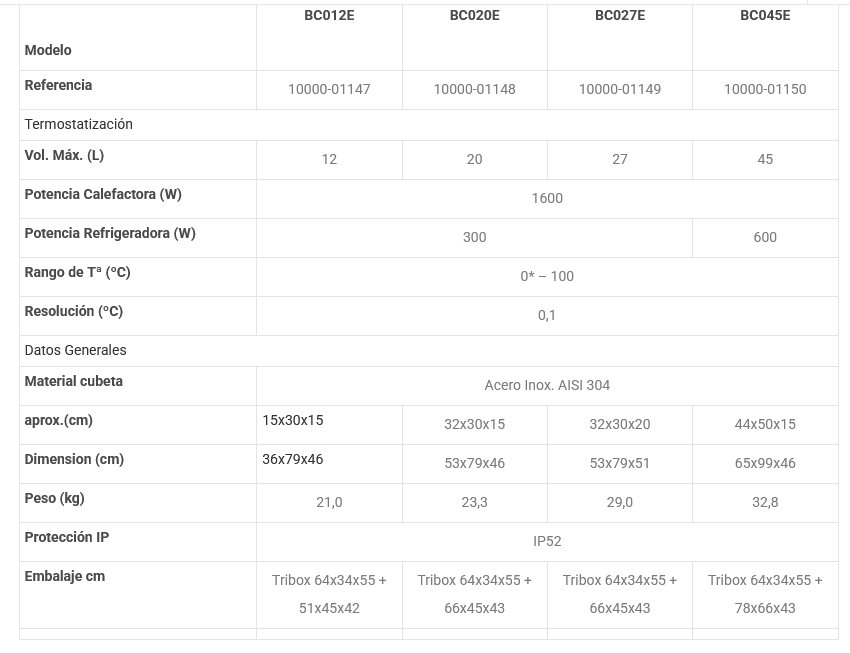This screenshot has height=653, width=850.
Task: Select the BC020E column header
Action: click(474, 16)
